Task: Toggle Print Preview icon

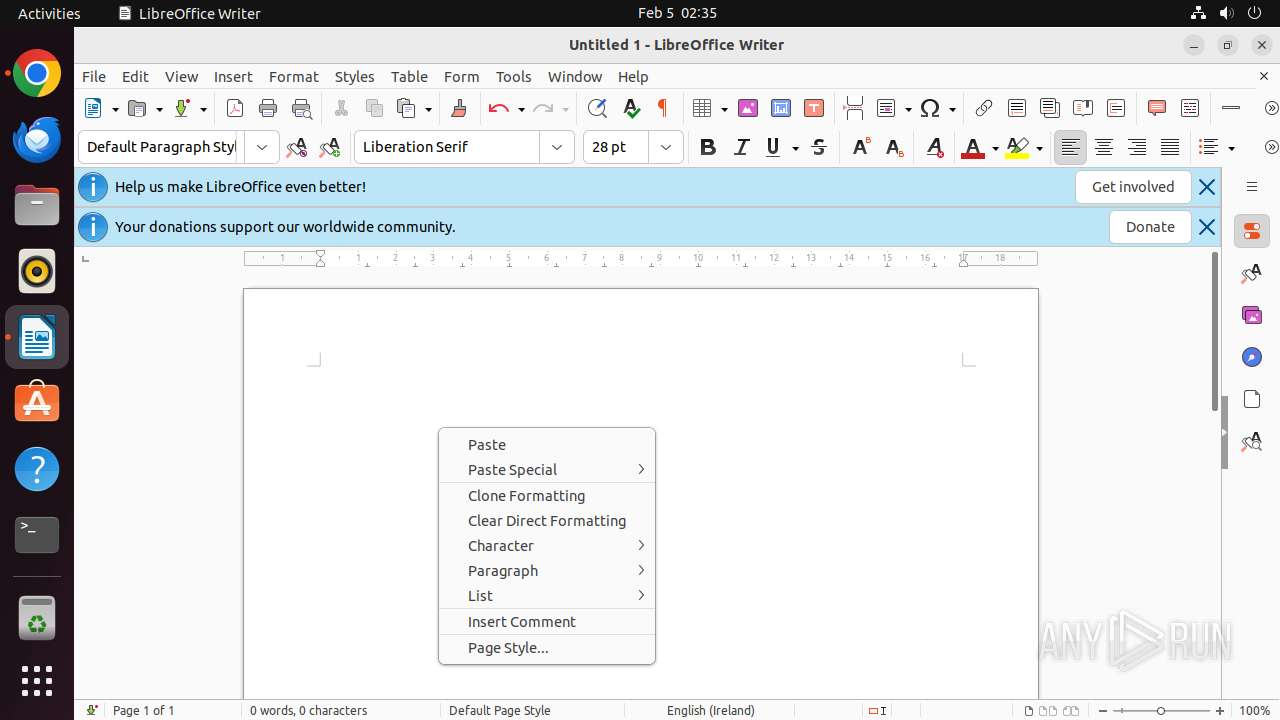Action: [x=301, y=108]
